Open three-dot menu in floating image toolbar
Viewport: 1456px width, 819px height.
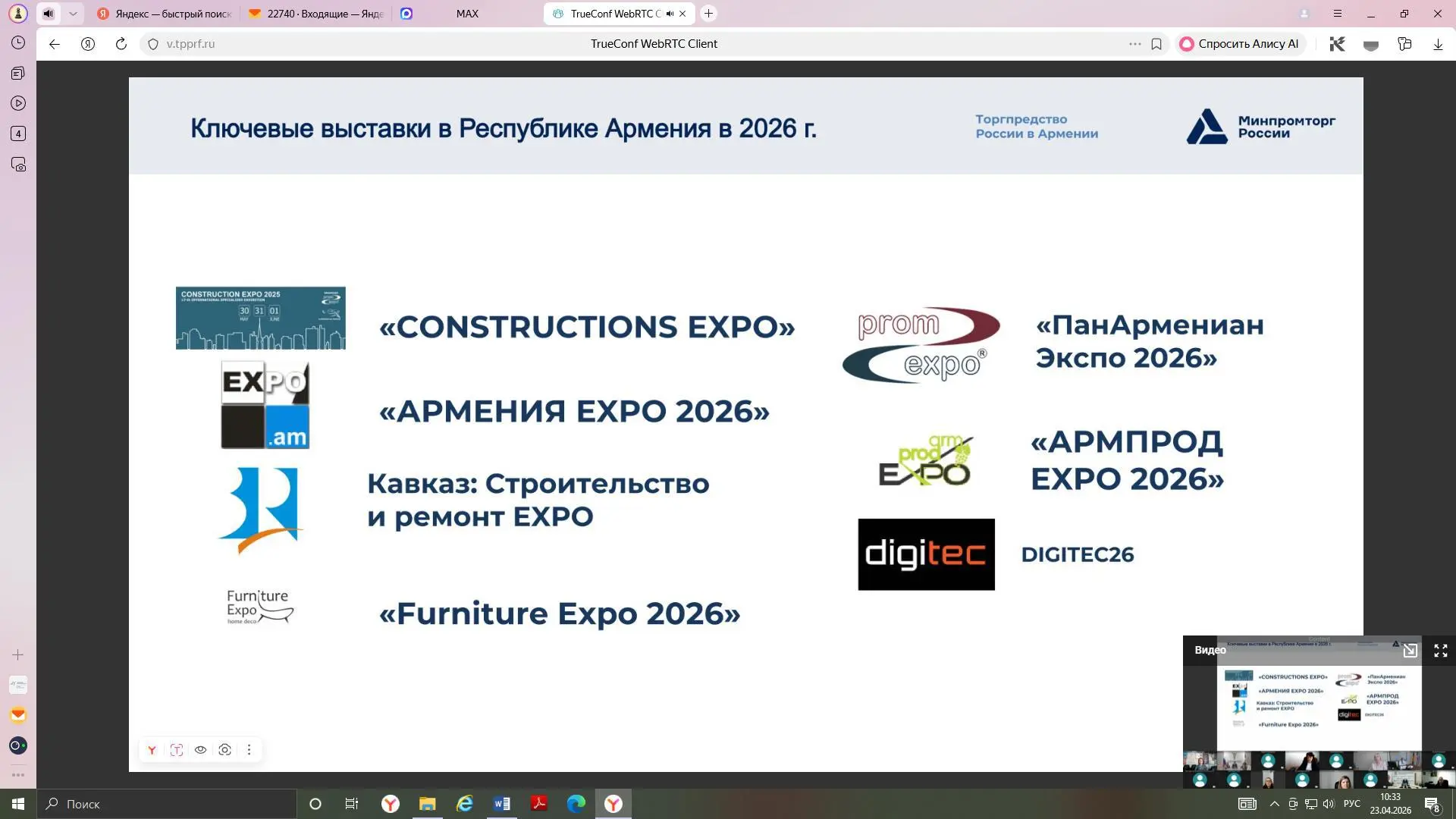click(x=249, y=750)
